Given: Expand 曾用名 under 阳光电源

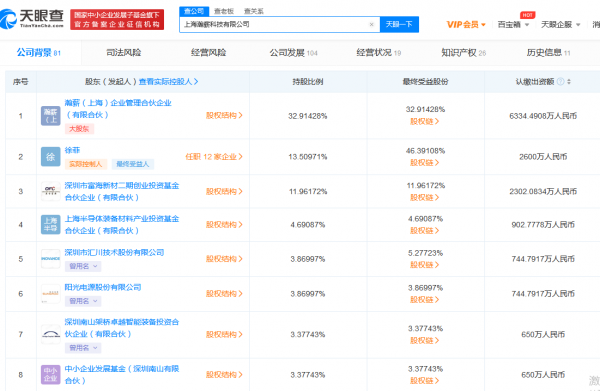Looking at the screenshot, I should [x=83, y=301].
